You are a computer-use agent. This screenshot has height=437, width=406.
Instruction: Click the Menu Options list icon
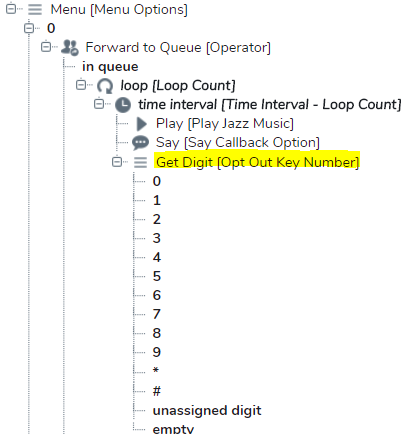(x=35, y=9)
